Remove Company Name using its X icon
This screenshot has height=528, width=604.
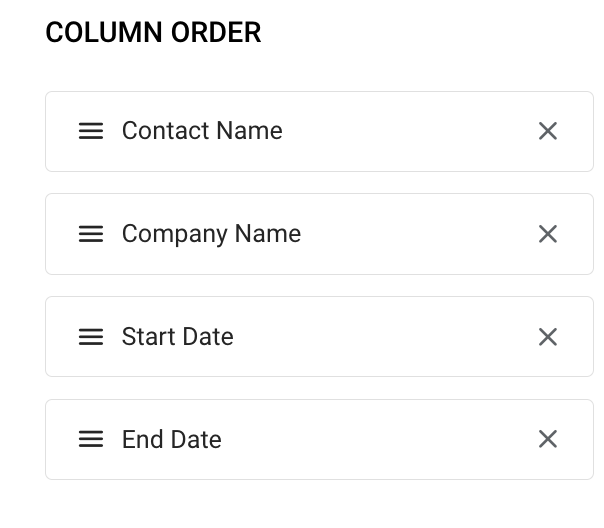pyautogui.click(x=547, y=234)
